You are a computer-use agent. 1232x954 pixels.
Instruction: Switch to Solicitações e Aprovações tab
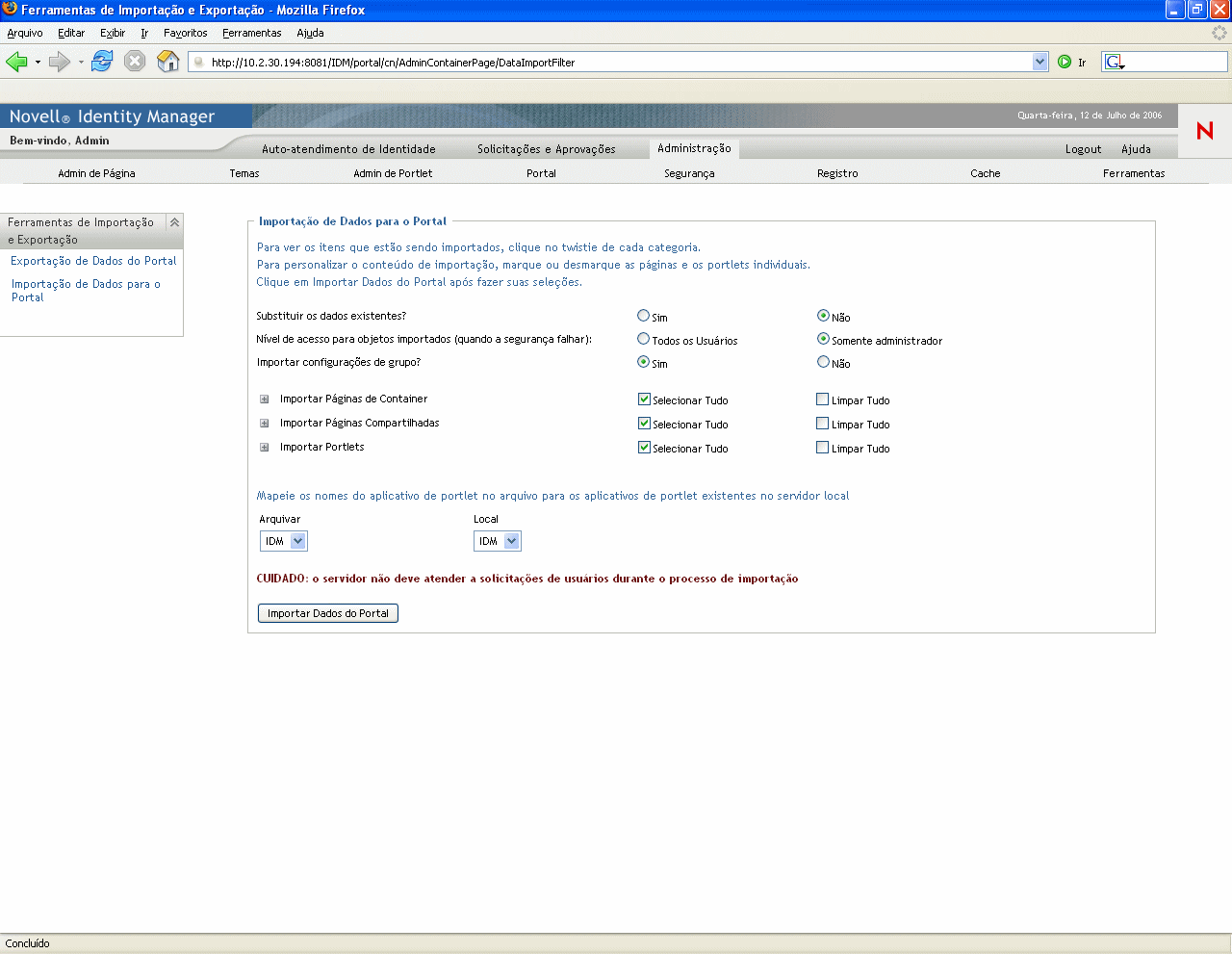[546, 149]
